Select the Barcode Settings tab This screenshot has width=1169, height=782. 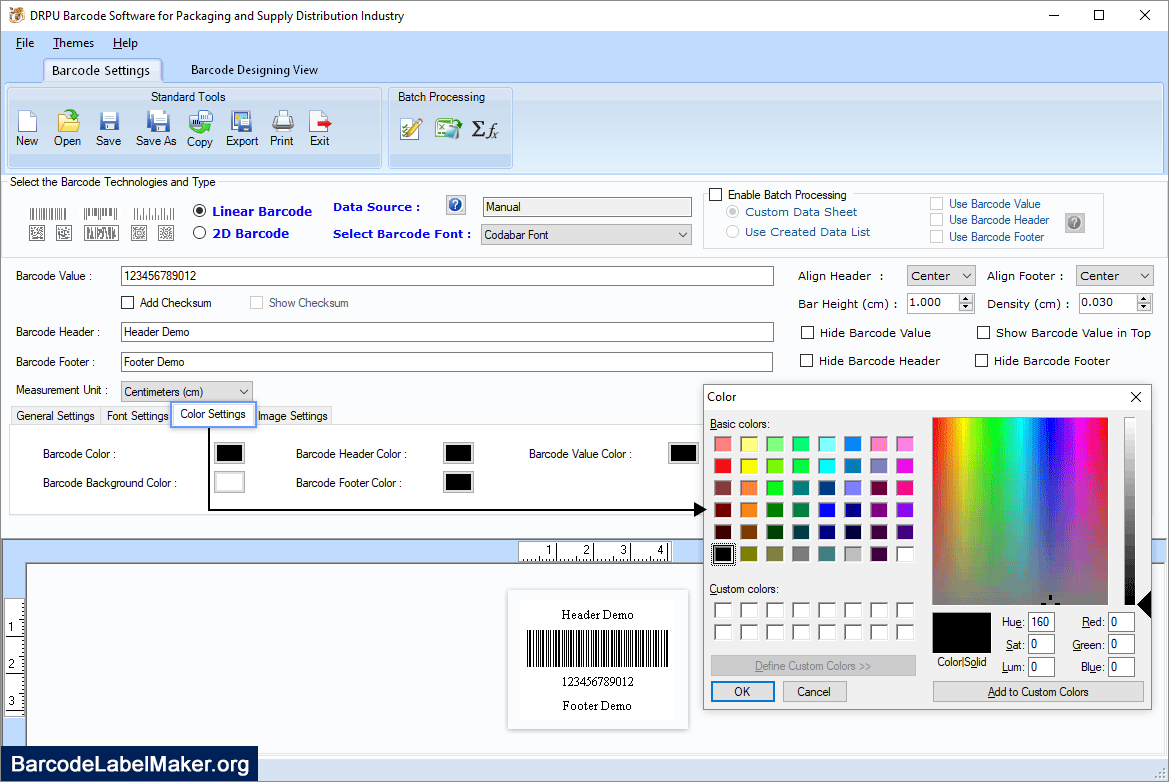pos(101,70)
